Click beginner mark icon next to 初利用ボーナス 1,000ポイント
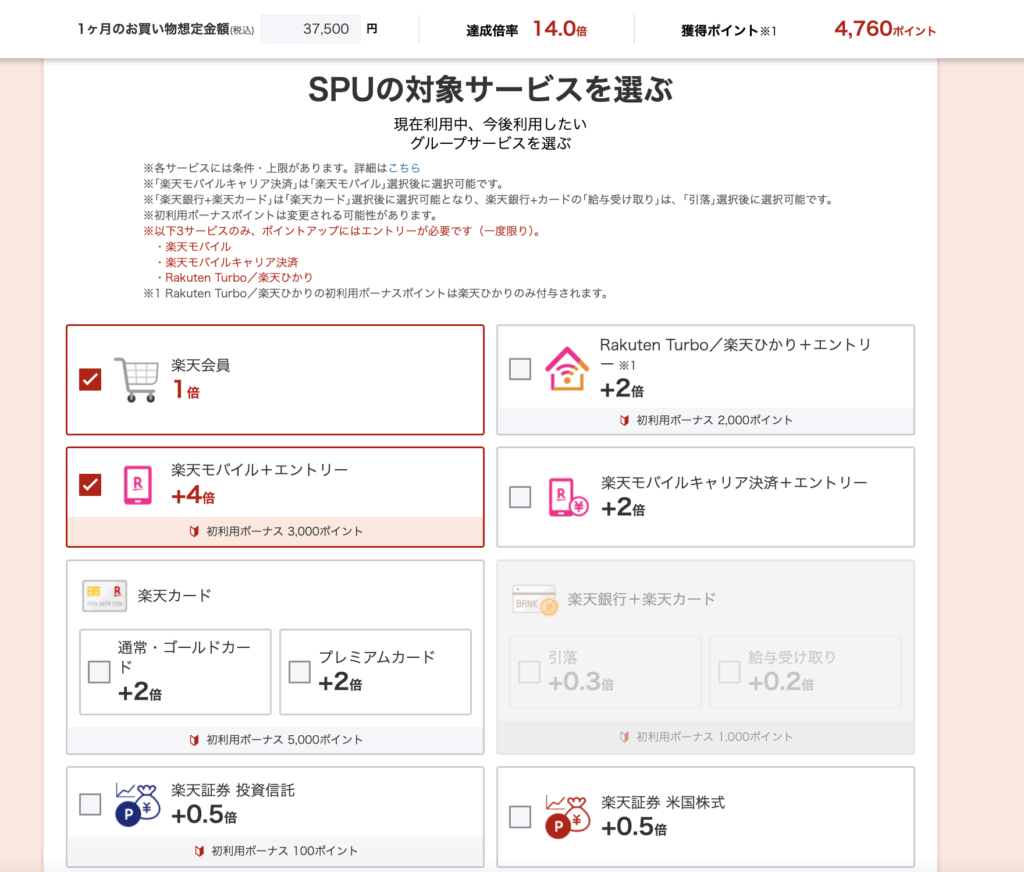The height and width of the screenshot is (872, 1024). (x=624, y=737)
